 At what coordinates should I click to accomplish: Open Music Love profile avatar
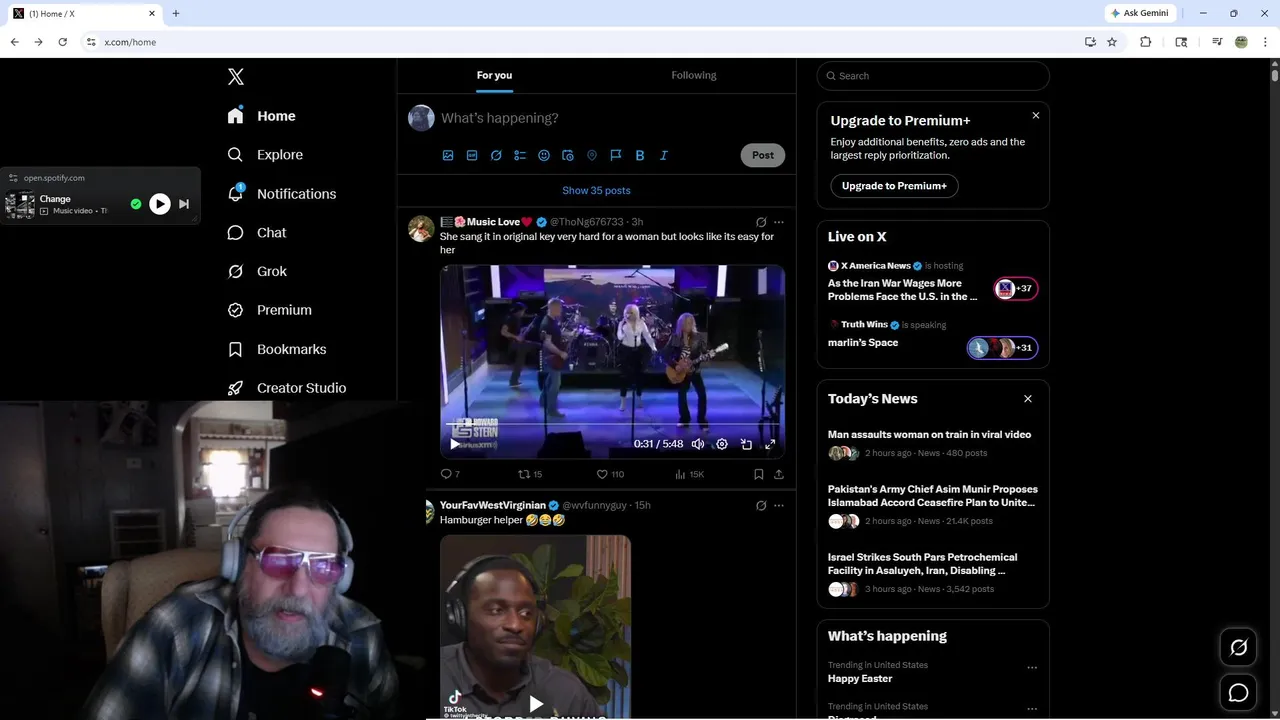point(421,228)
